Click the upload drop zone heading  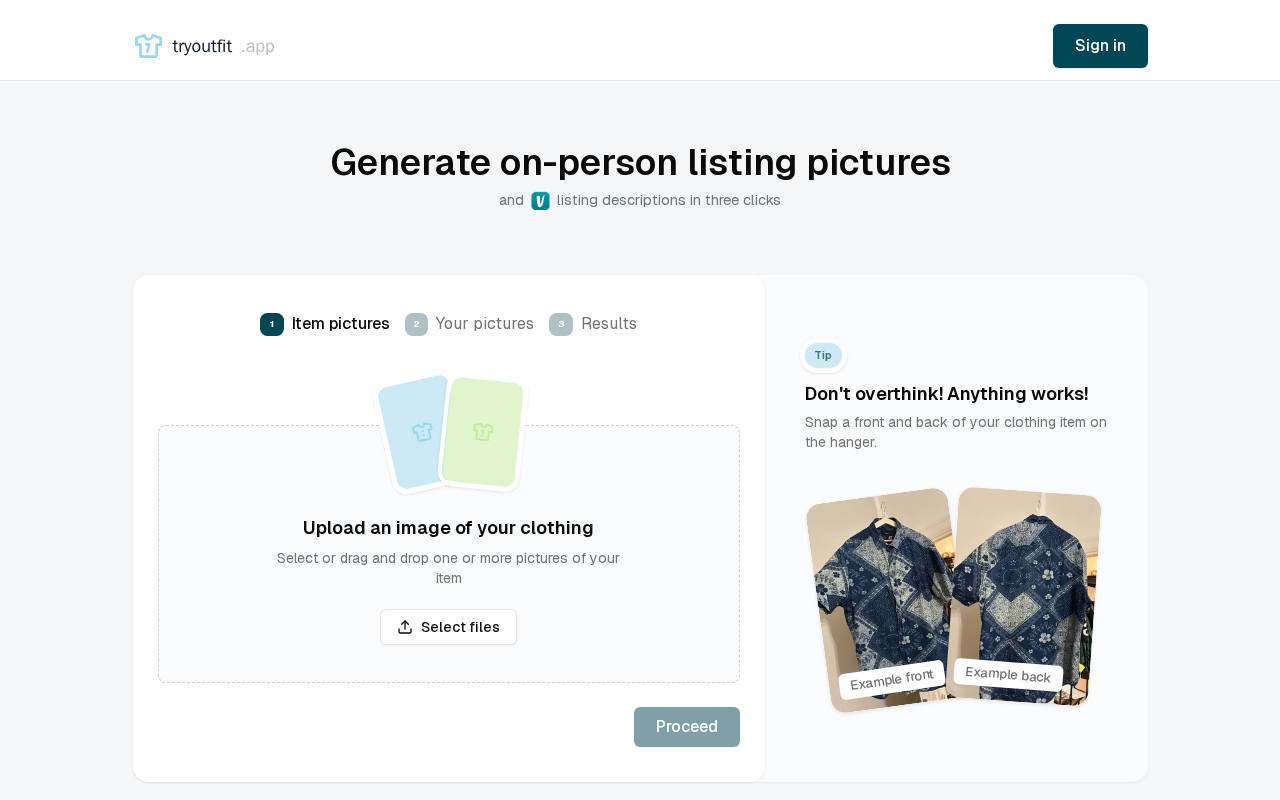click(448, 528)
